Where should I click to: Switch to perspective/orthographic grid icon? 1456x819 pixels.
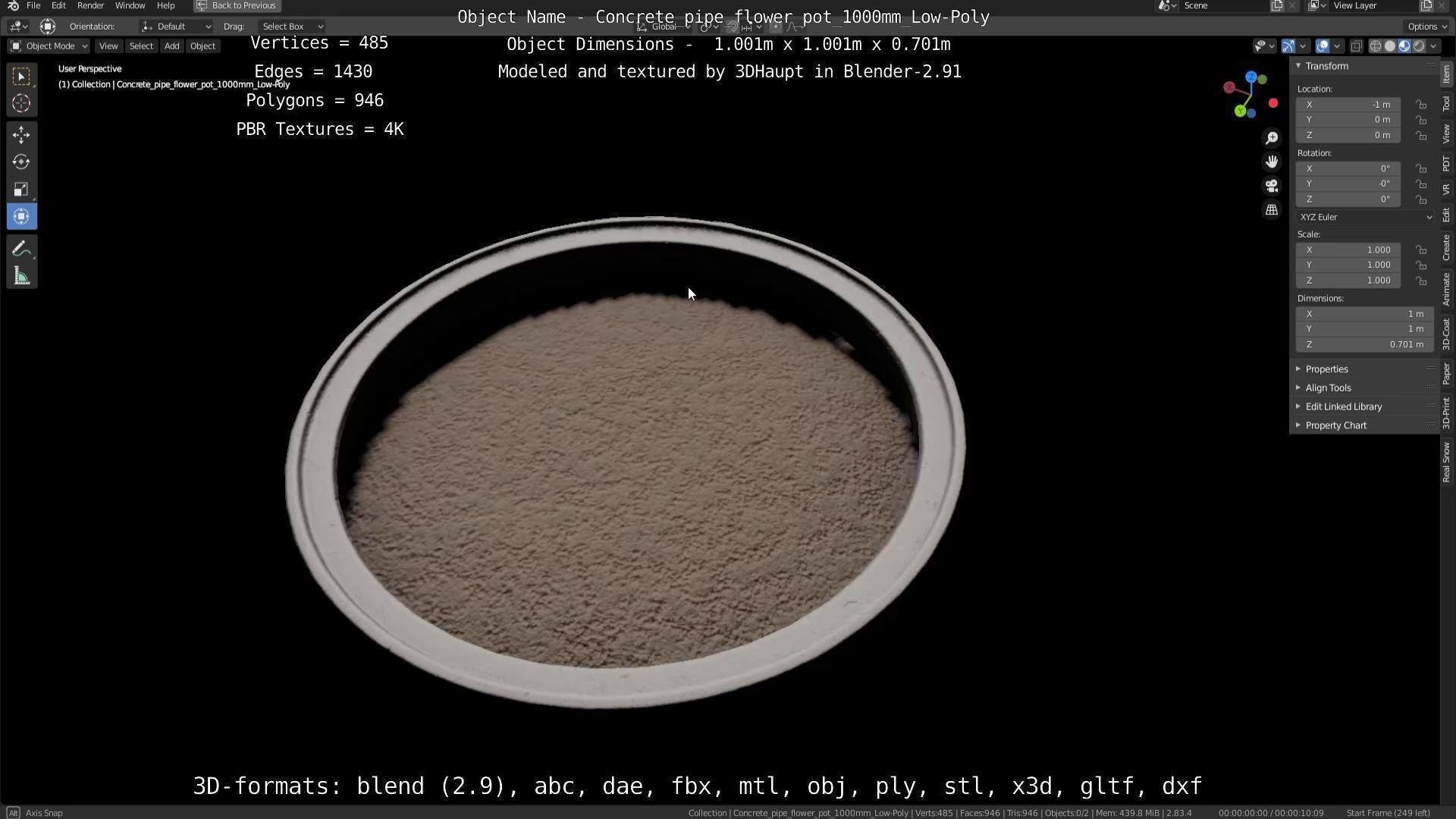(1272, 210)
